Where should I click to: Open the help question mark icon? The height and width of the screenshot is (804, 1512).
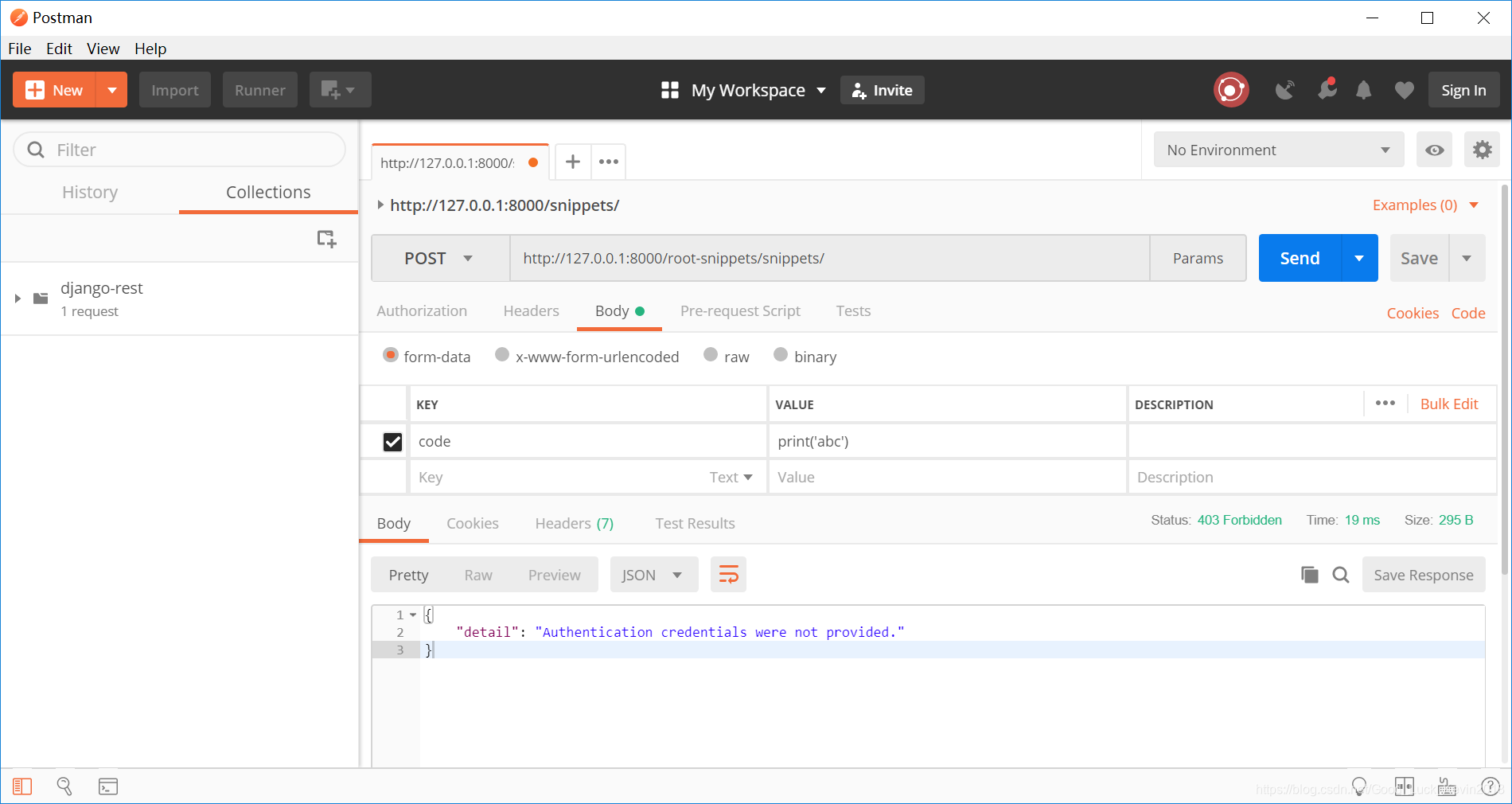tap(1491, 787)
